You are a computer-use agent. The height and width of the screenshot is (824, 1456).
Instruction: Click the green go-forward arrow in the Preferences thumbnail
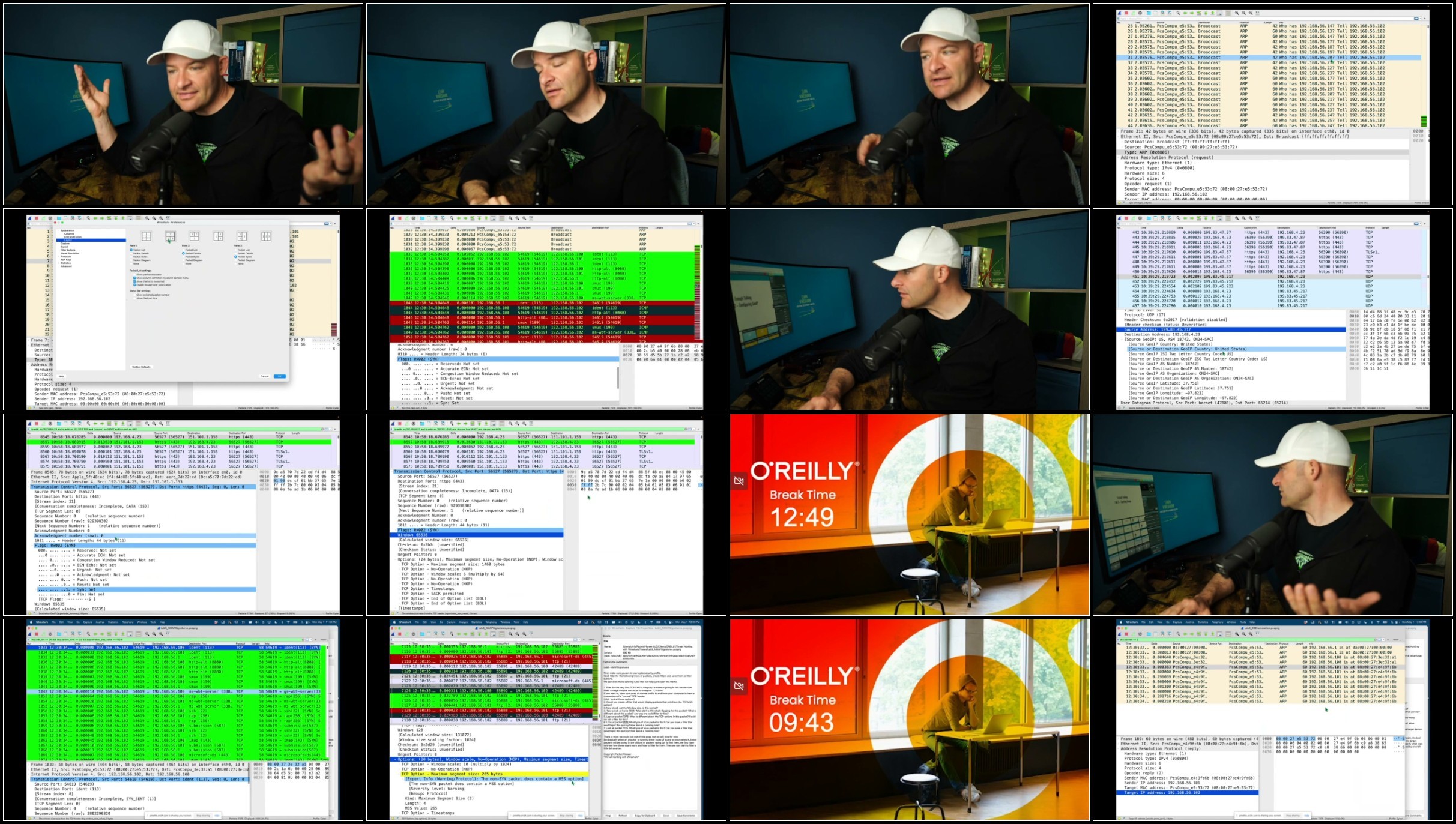point(102,218)
